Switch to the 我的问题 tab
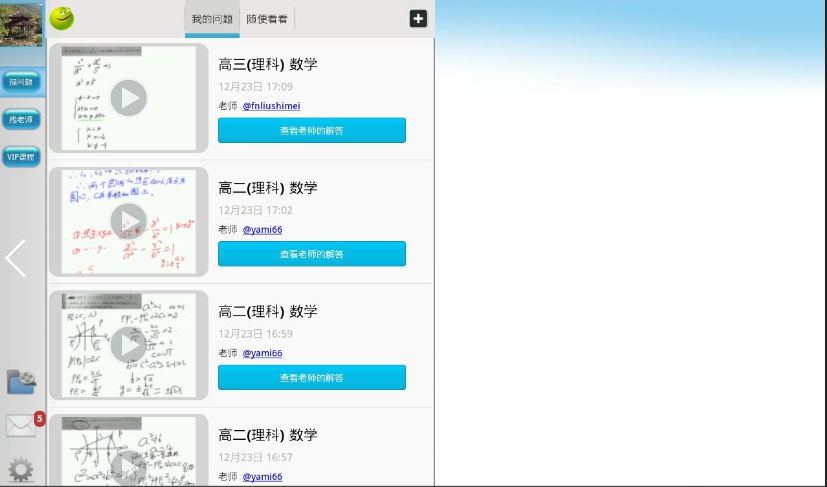This screenshot has width=827, height=487. click(x=212, y=20)
